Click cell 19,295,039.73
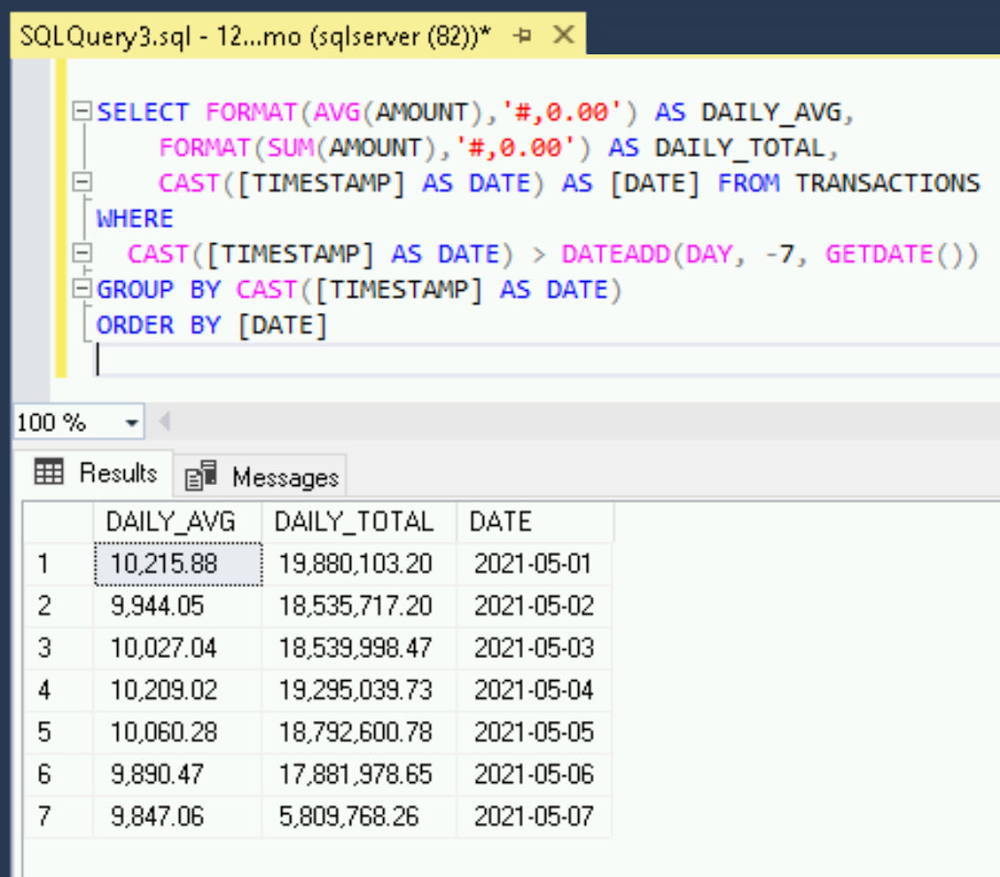 pyautogui.click(x=359, y=690)
